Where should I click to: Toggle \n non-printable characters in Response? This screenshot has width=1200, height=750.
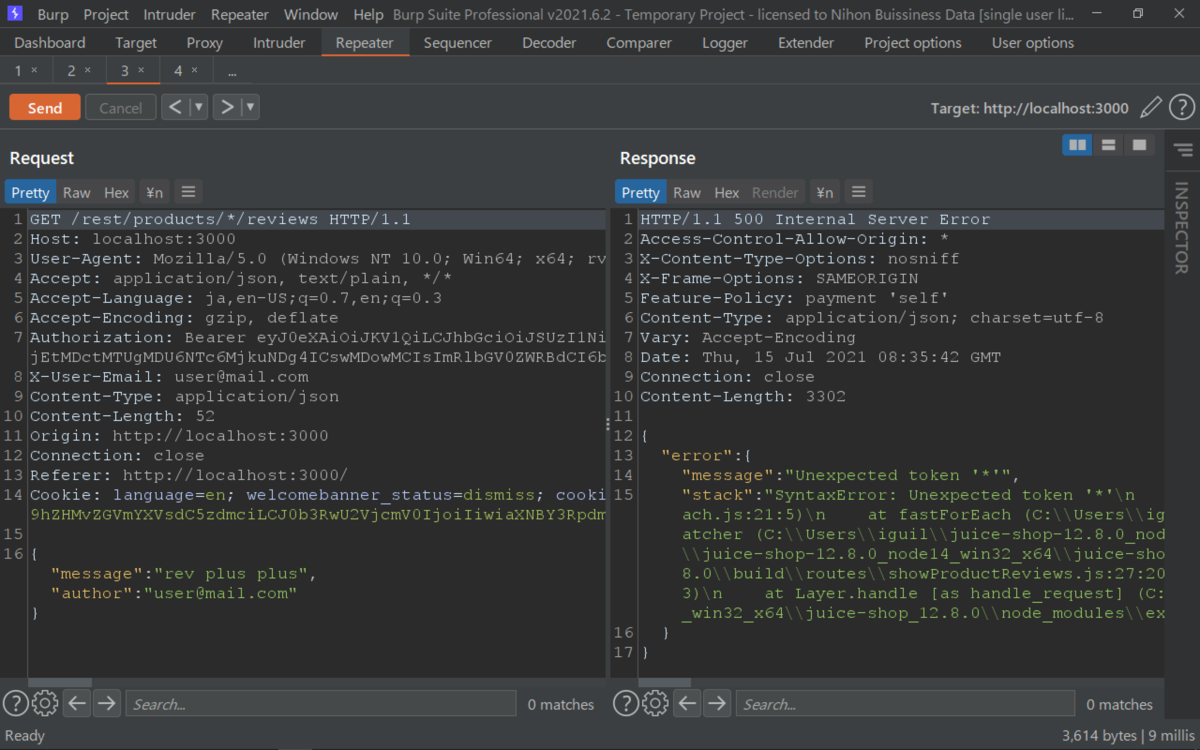pos(824,192)
